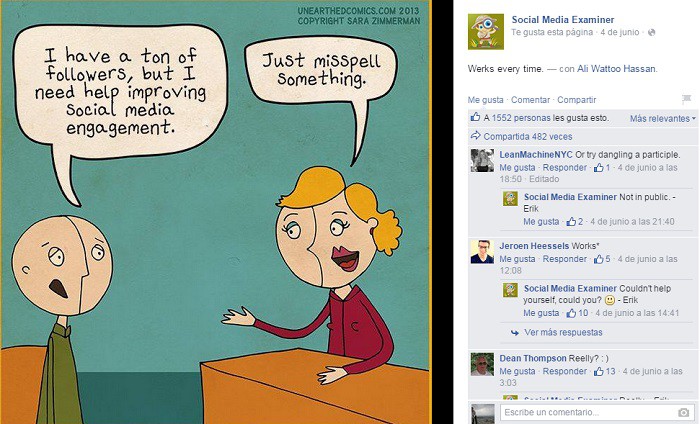Viewport: 700px width, 424px height.
Task: Click the globe privacy icon near date
Action: pos(652,32)
